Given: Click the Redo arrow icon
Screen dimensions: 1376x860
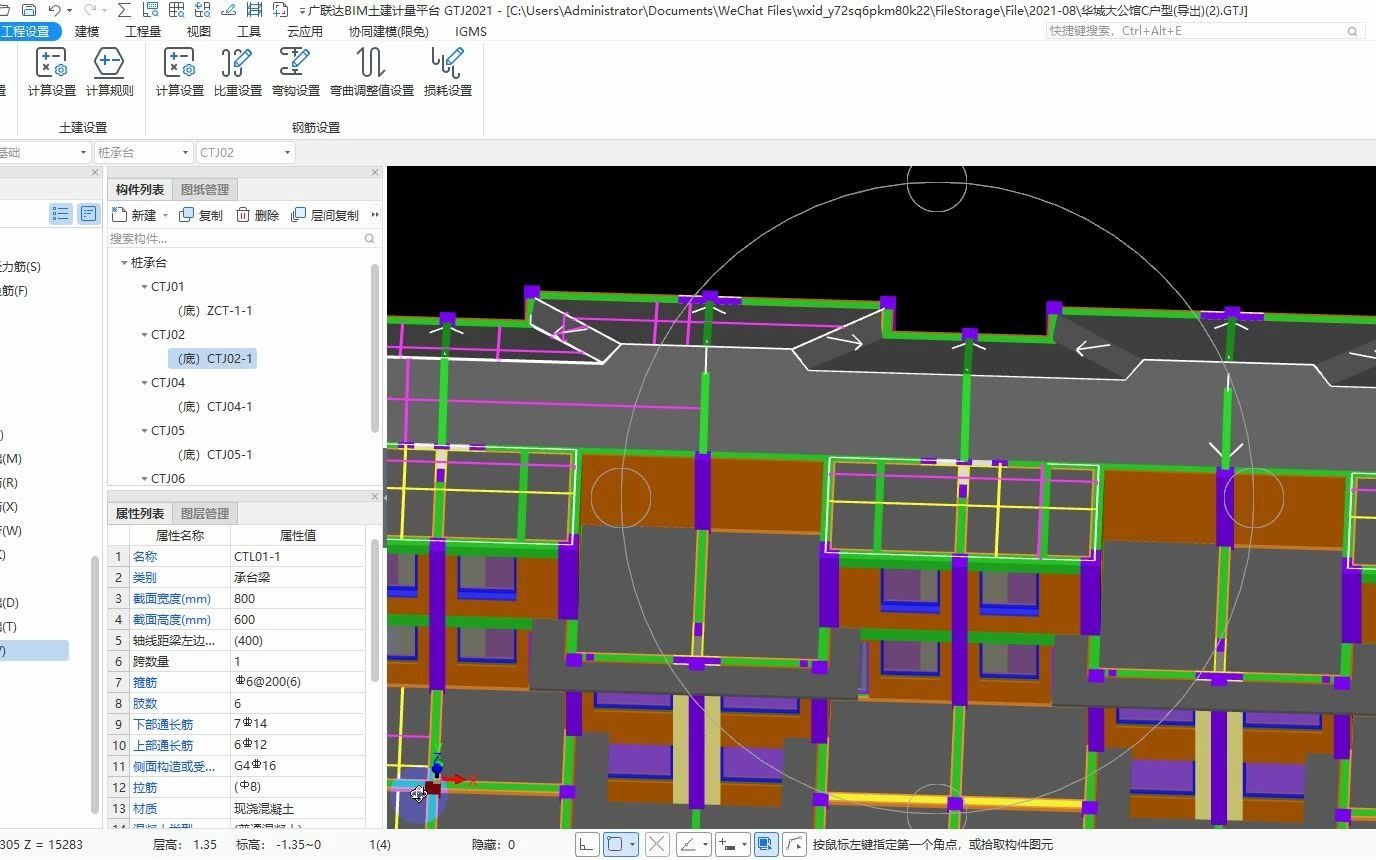Looking at the screenshot, I should tap(90, 10).
